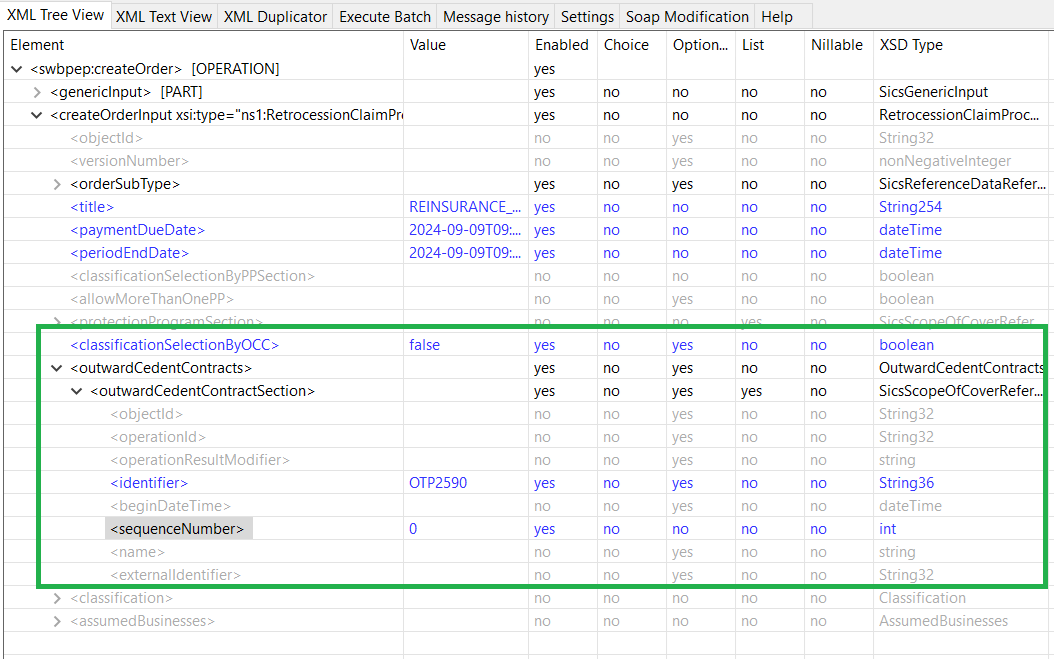This screenshot has height=659, width=1054.
Task: Expand the classification element
Action: coord(57,598)
